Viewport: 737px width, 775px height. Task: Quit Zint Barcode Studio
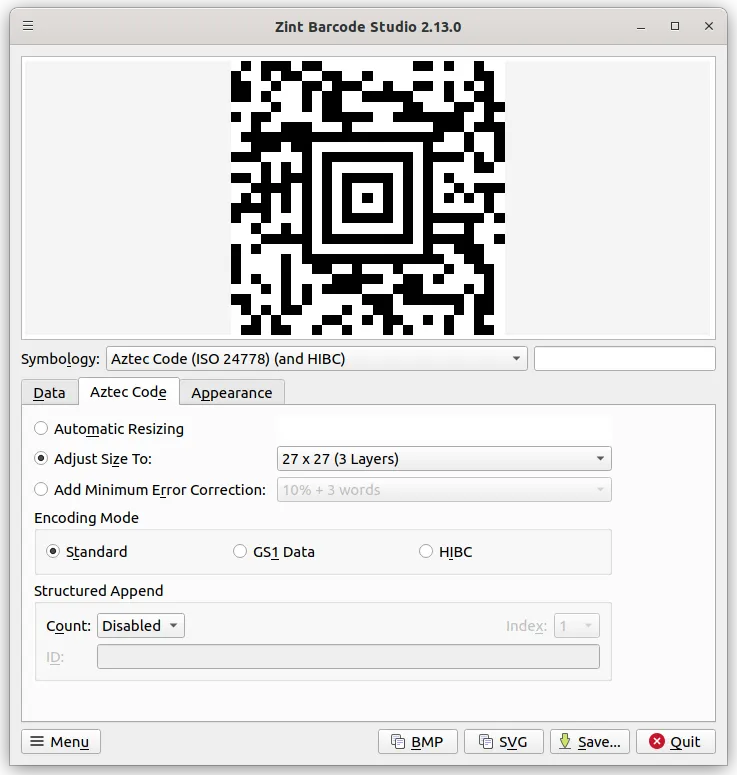pyautogui.click(x=675, y=741)
